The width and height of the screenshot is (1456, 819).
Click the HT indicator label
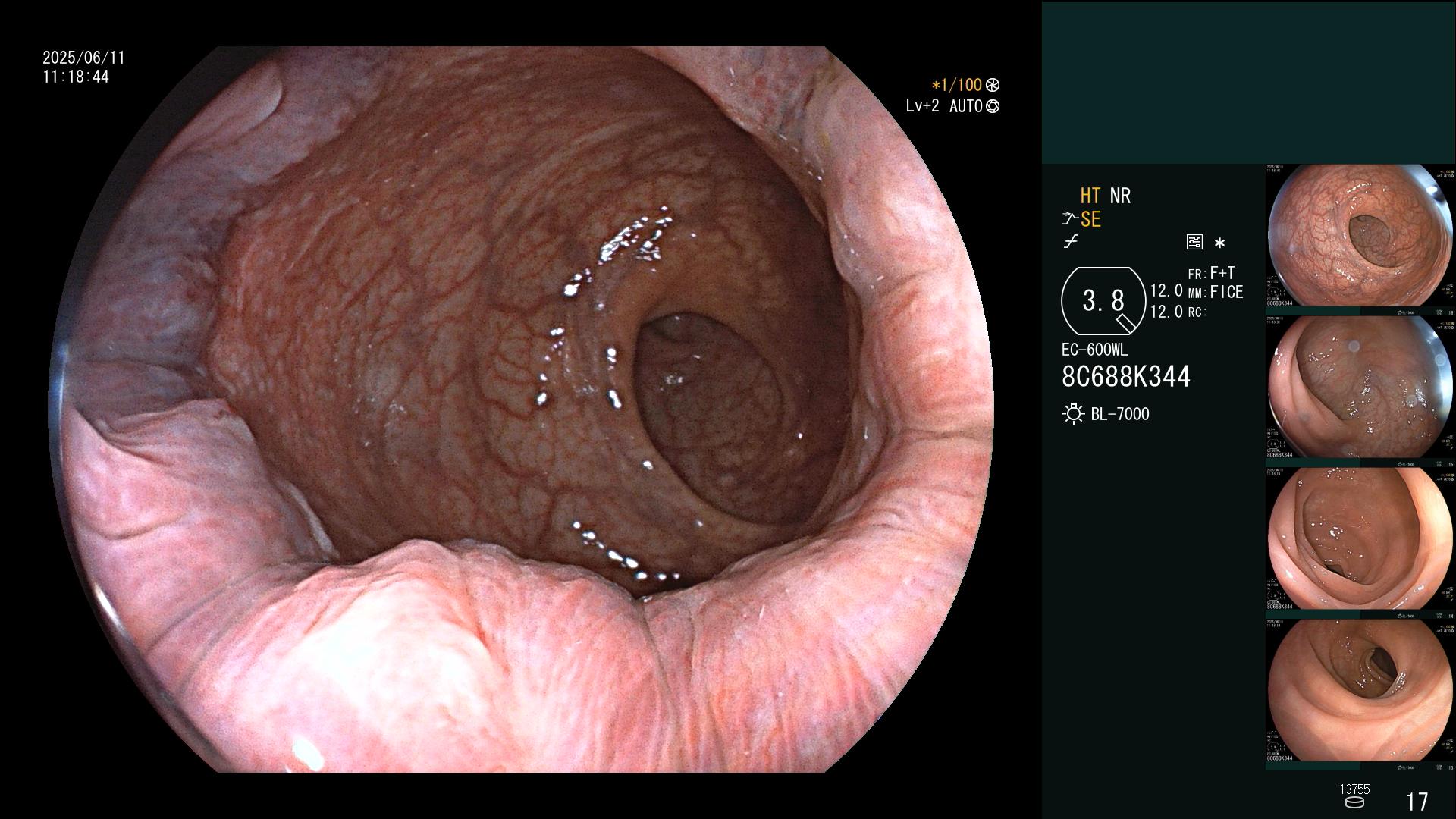(x=1090, y=196)
